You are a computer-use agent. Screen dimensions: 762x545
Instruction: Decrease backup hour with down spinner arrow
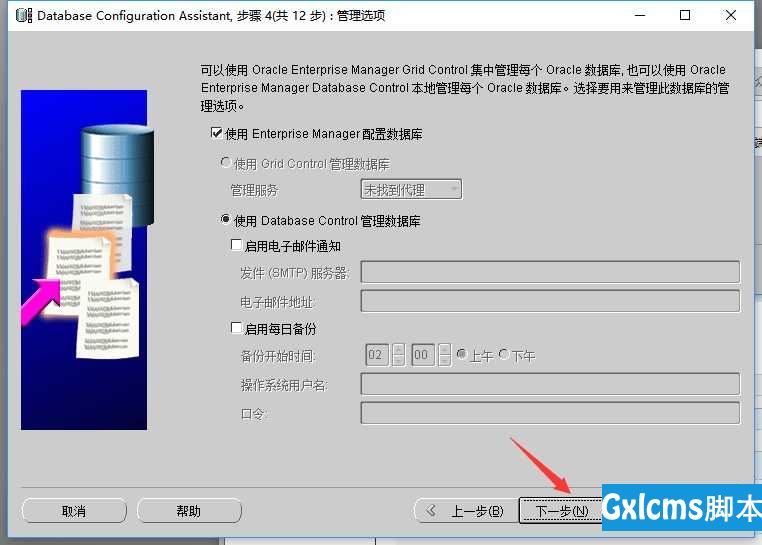tap(398, 361)
